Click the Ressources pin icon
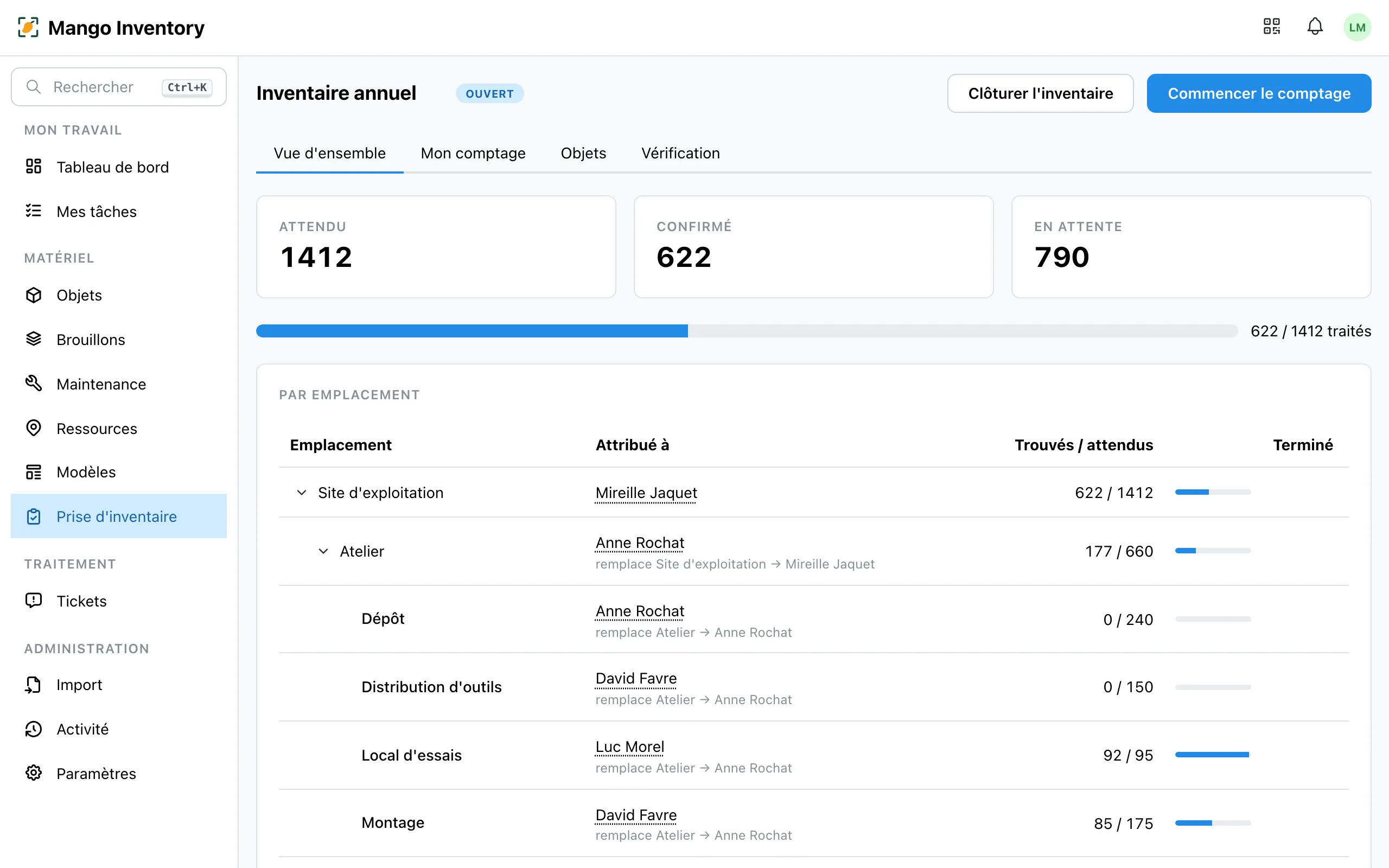Image resolution: width=1389 pixels, height=868 pixels. [x=33, y=427]
